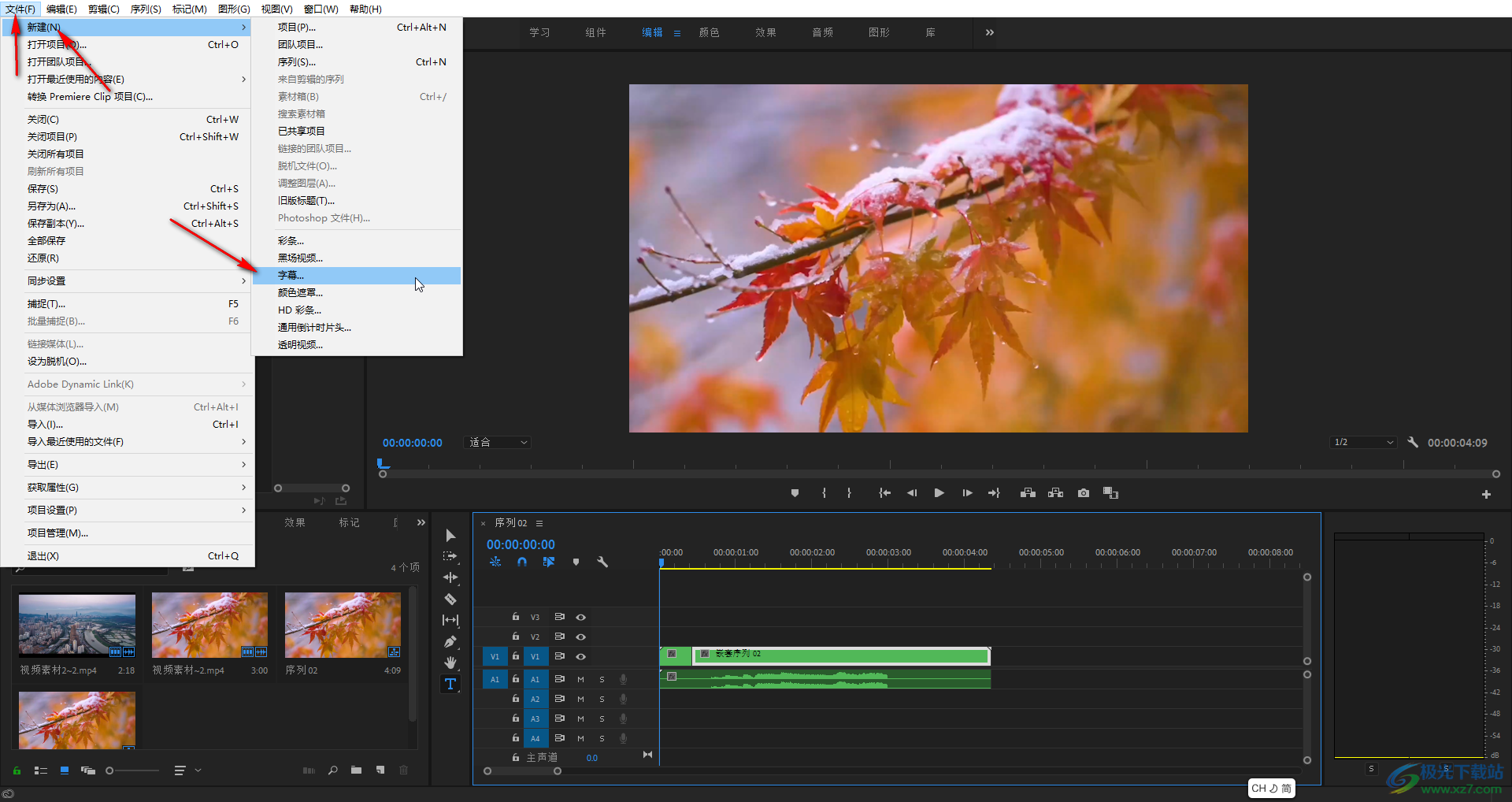Adjust timeline horizontal zoom bar
1512x802 pixels.
(522, 771)
